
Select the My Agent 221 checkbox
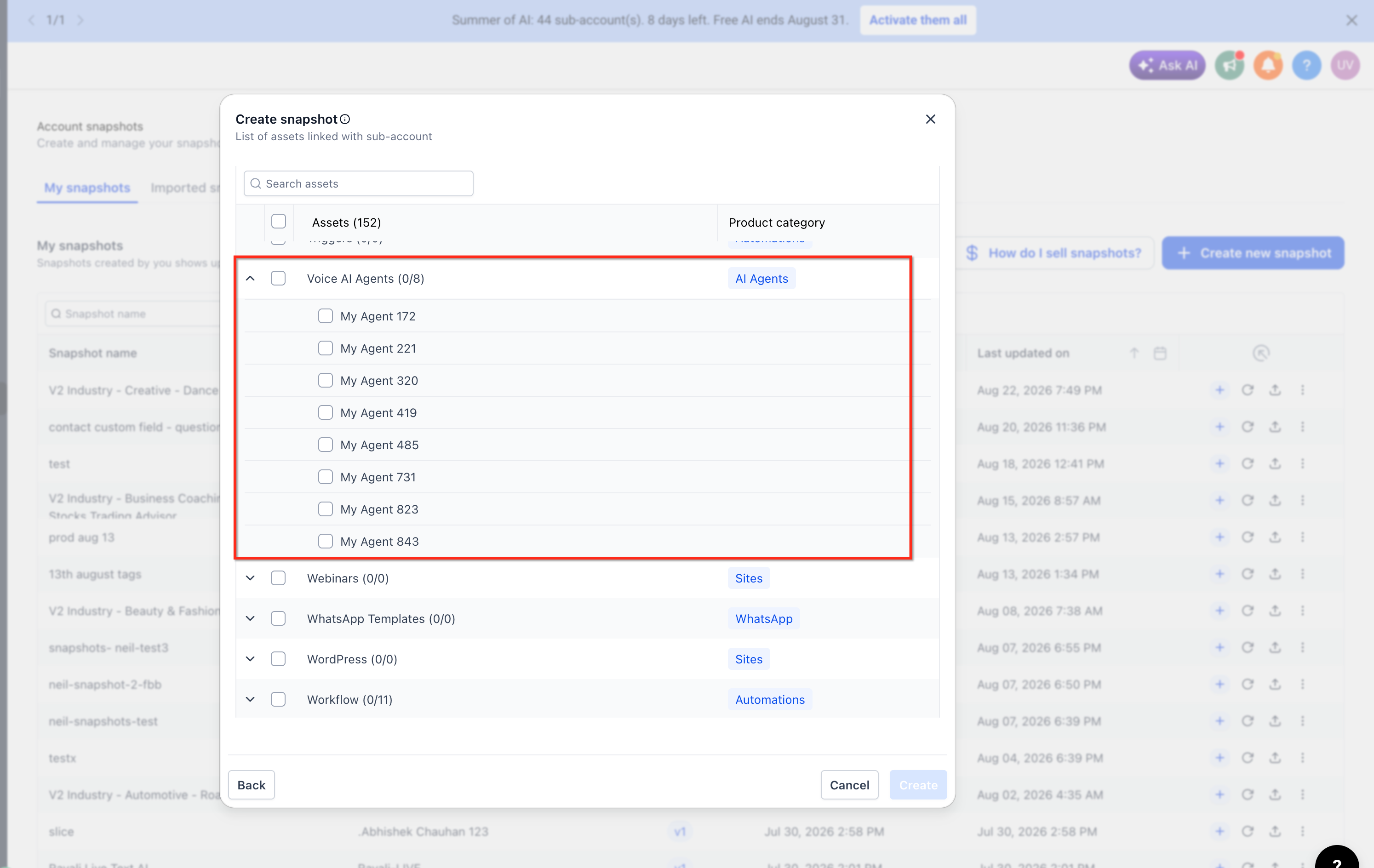click(325, 348)
